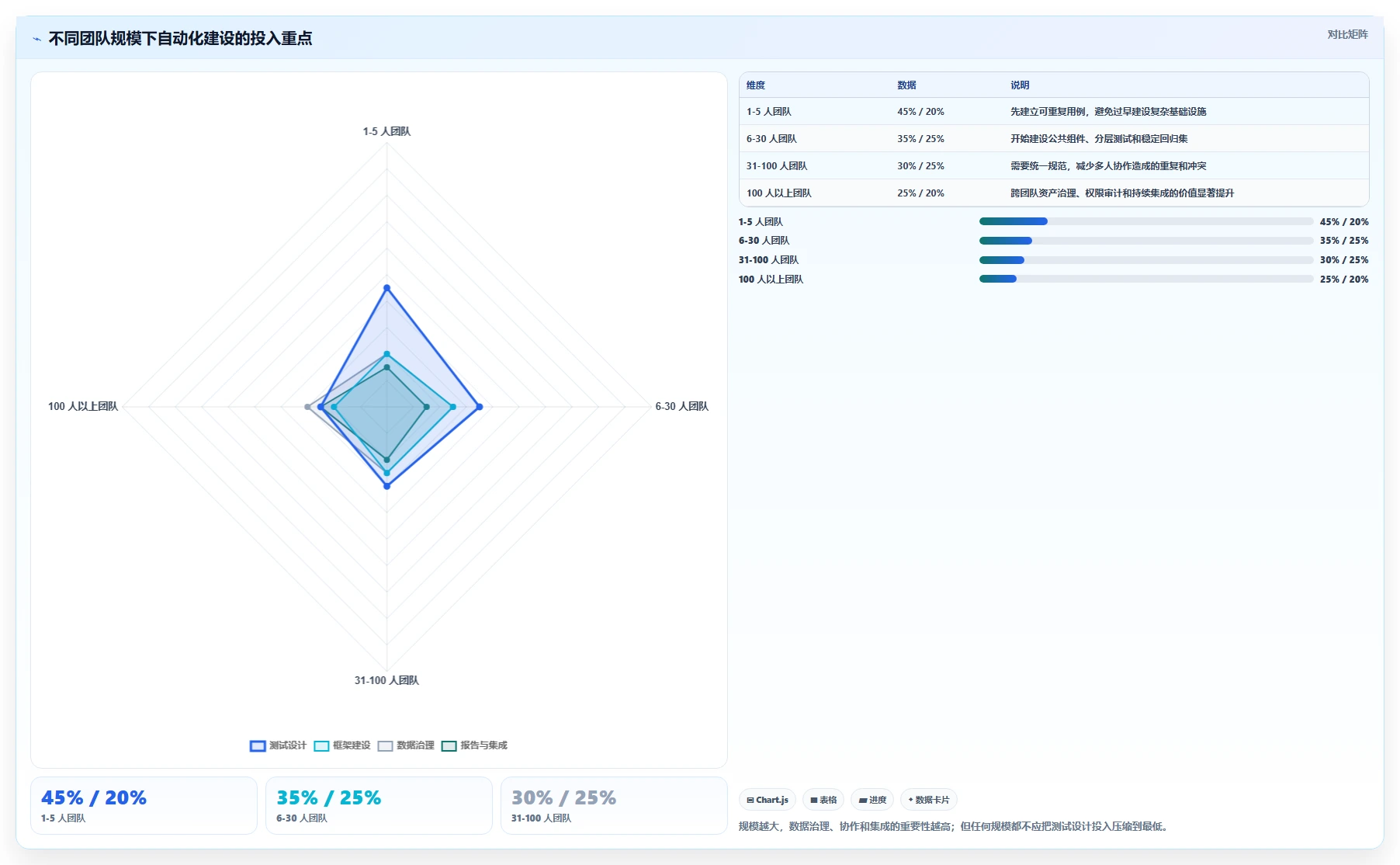Click the 35% / 25% stat card

click(379, 806)
